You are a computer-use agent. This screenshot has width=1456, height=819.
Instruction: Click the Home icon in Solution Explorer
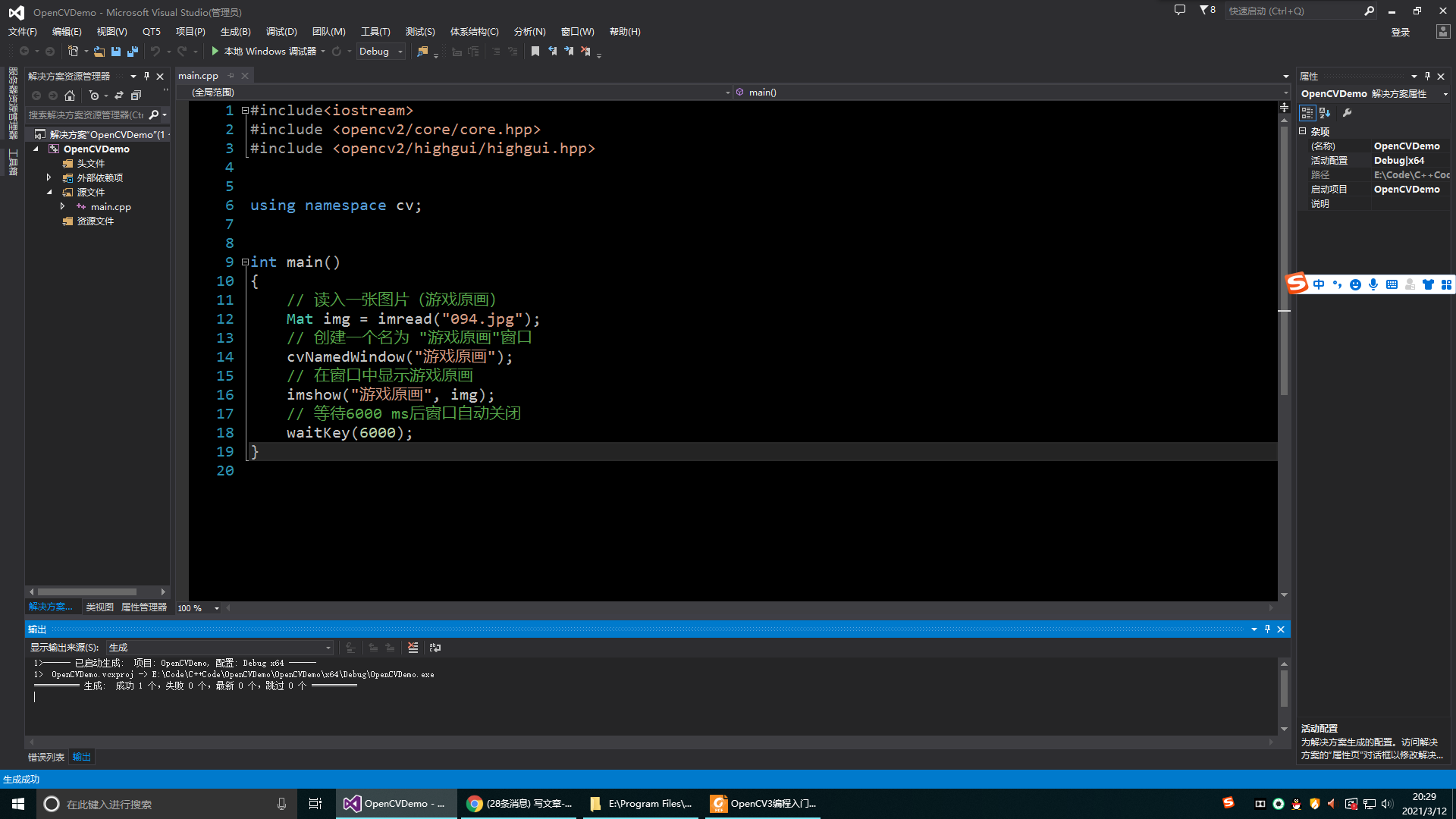point(70,96)
